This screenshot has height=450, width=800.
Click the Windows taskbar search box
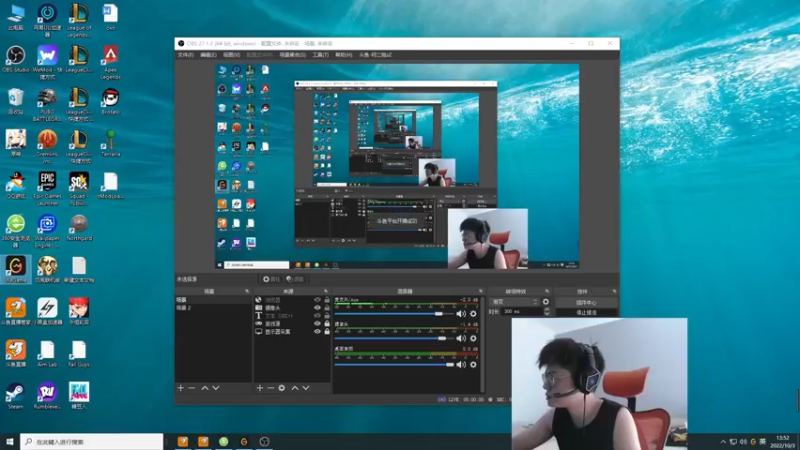[92, 442]
